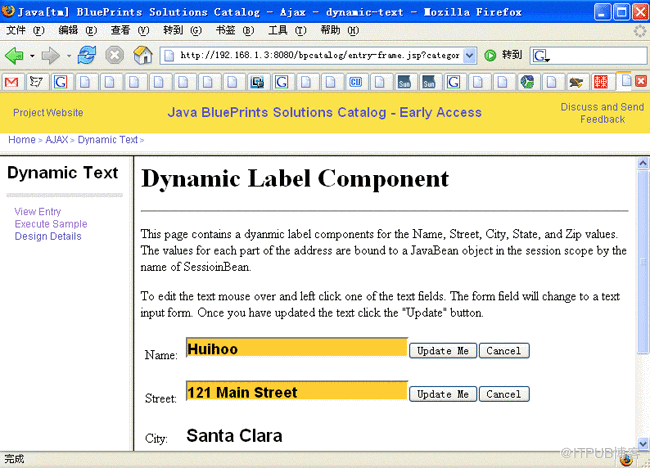Open the View Entry sidebar link

(x=38, y=212)
